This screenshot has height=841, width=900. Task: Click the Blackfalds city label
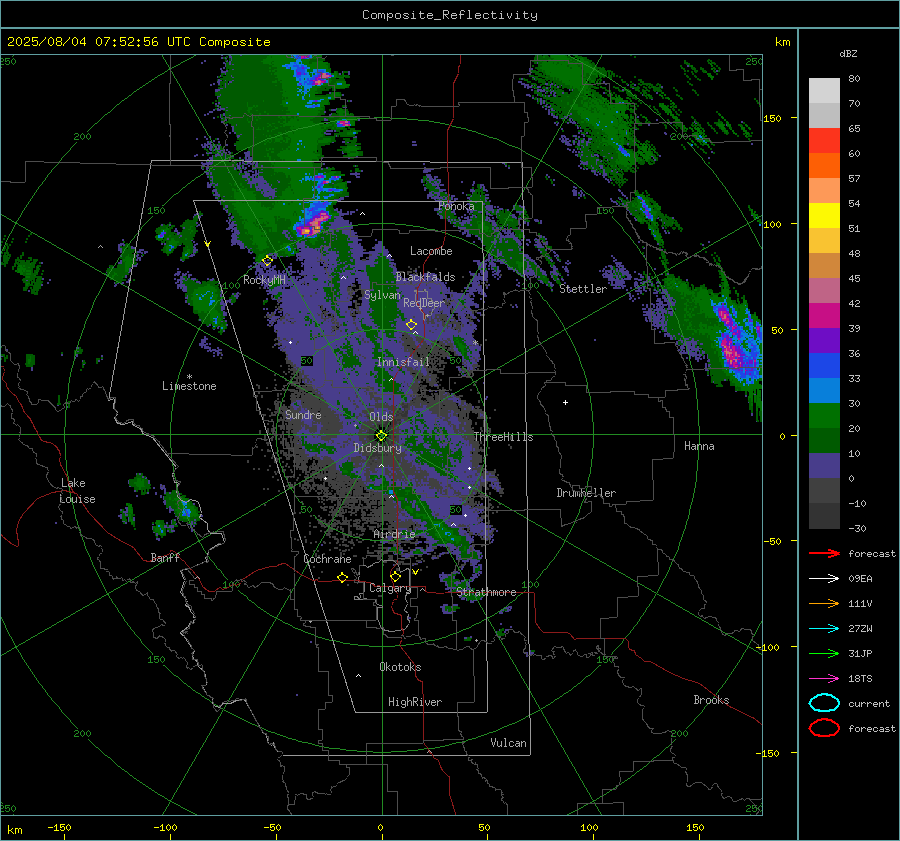tap(425, 277)
